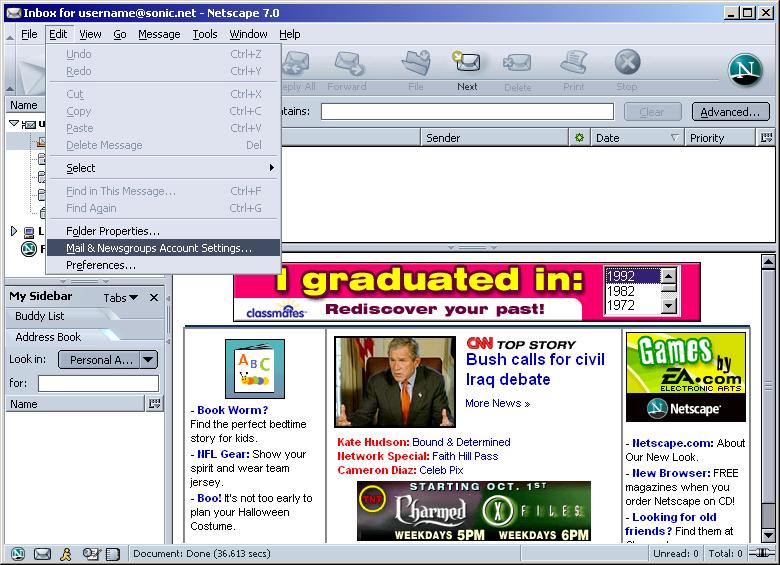
Task: Collapse the mail account tree twisty
Action: click(x=14, y=123)
